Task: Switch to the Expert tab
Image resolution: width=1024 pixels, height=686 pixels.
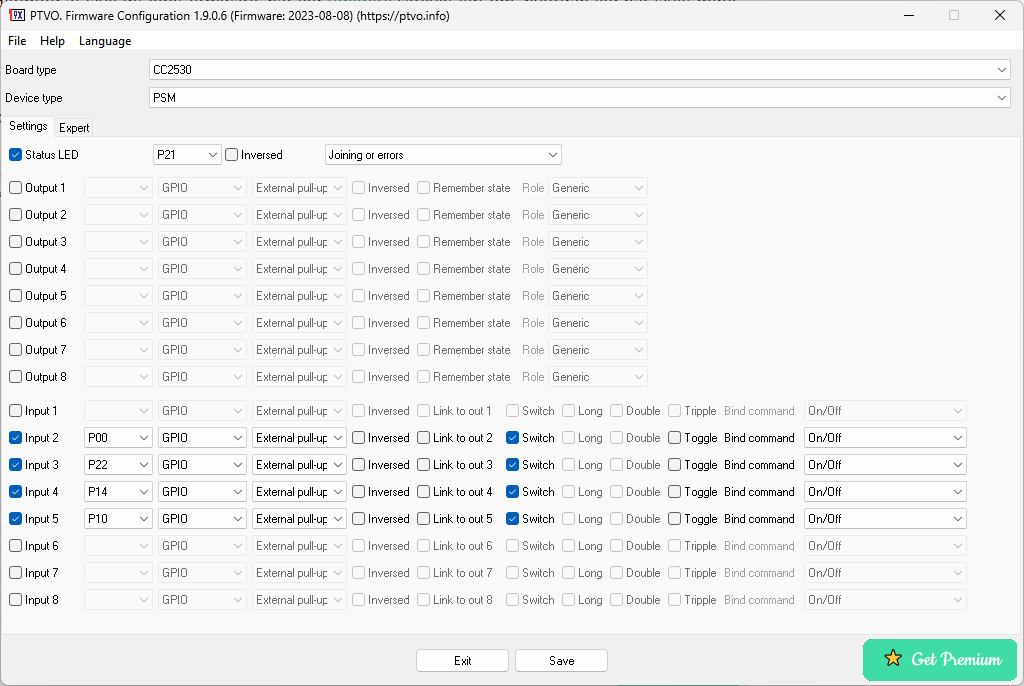Action: pyautogui.click(x=74, y=127)
